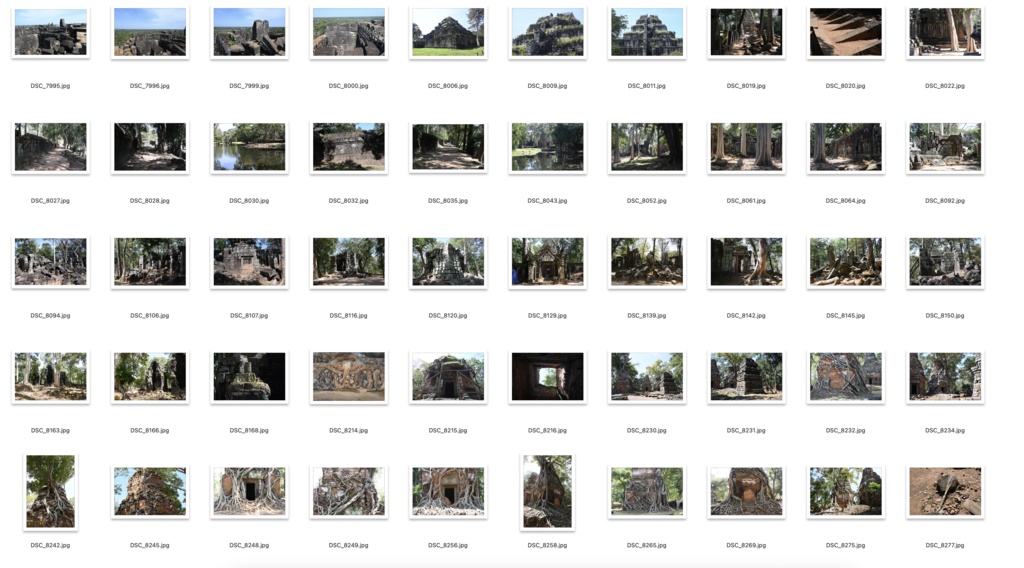Click the DSC_8245.jpg file name label
1024x568 pixels.
tap(150, 545)
